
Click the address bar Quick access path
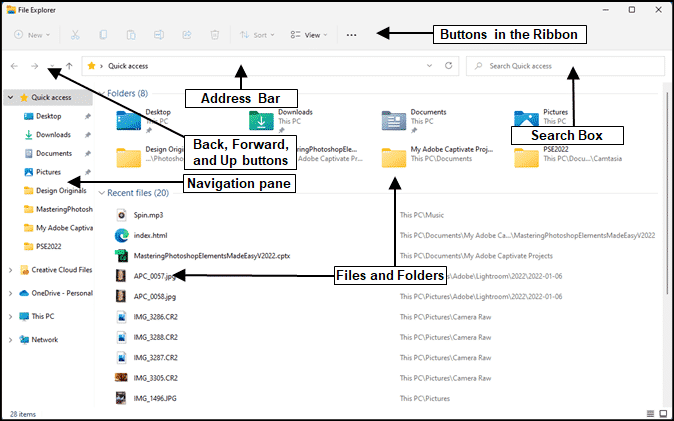(x=128, y=66)
